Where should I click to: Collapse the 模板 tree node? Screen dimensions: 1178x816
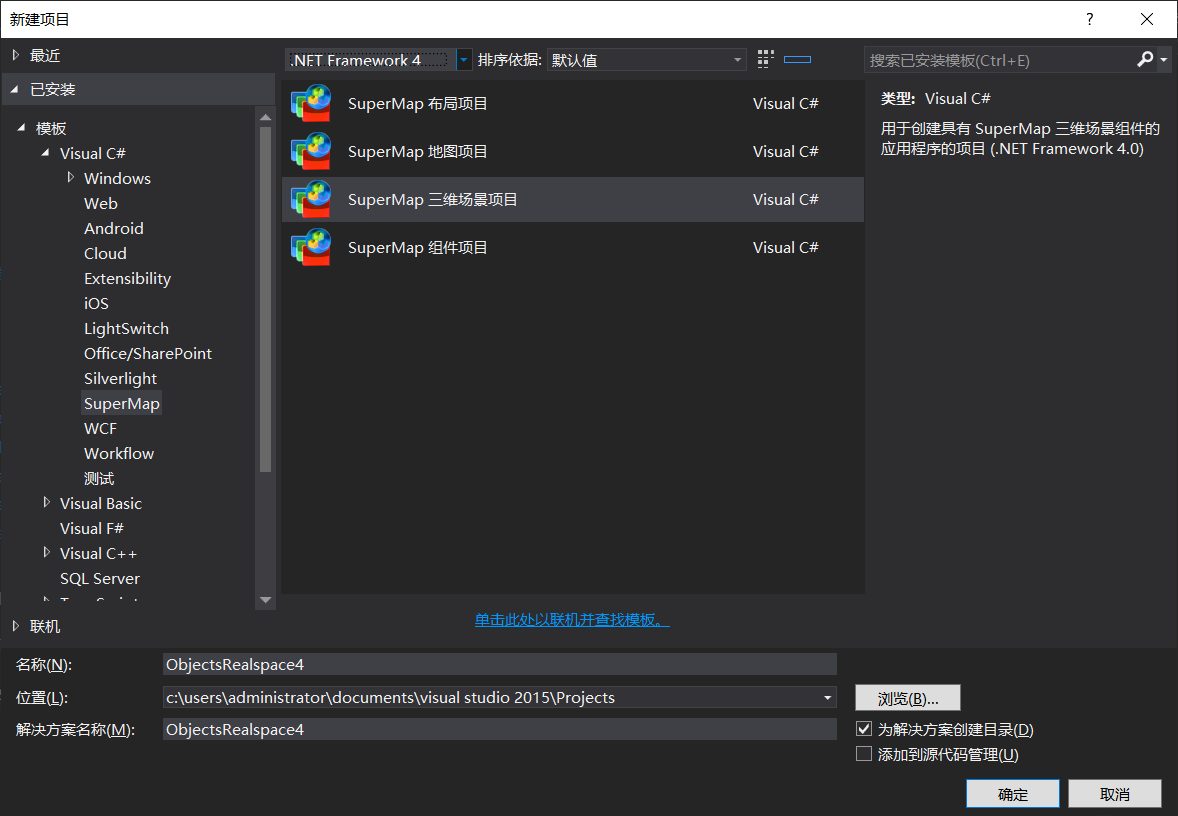pos(21,128)
